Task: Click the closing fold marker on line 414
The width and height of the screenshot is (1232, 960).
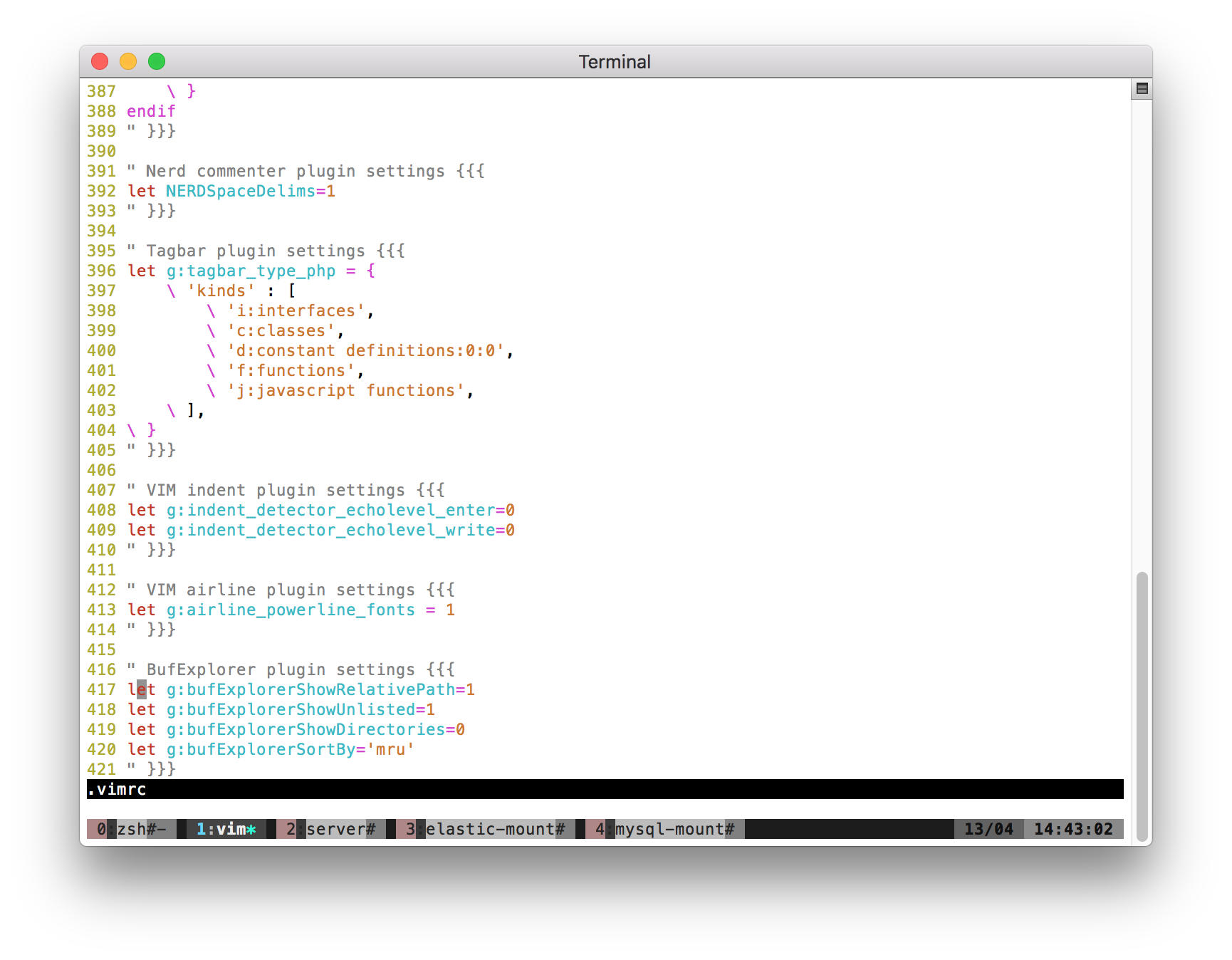Action: 161,630
